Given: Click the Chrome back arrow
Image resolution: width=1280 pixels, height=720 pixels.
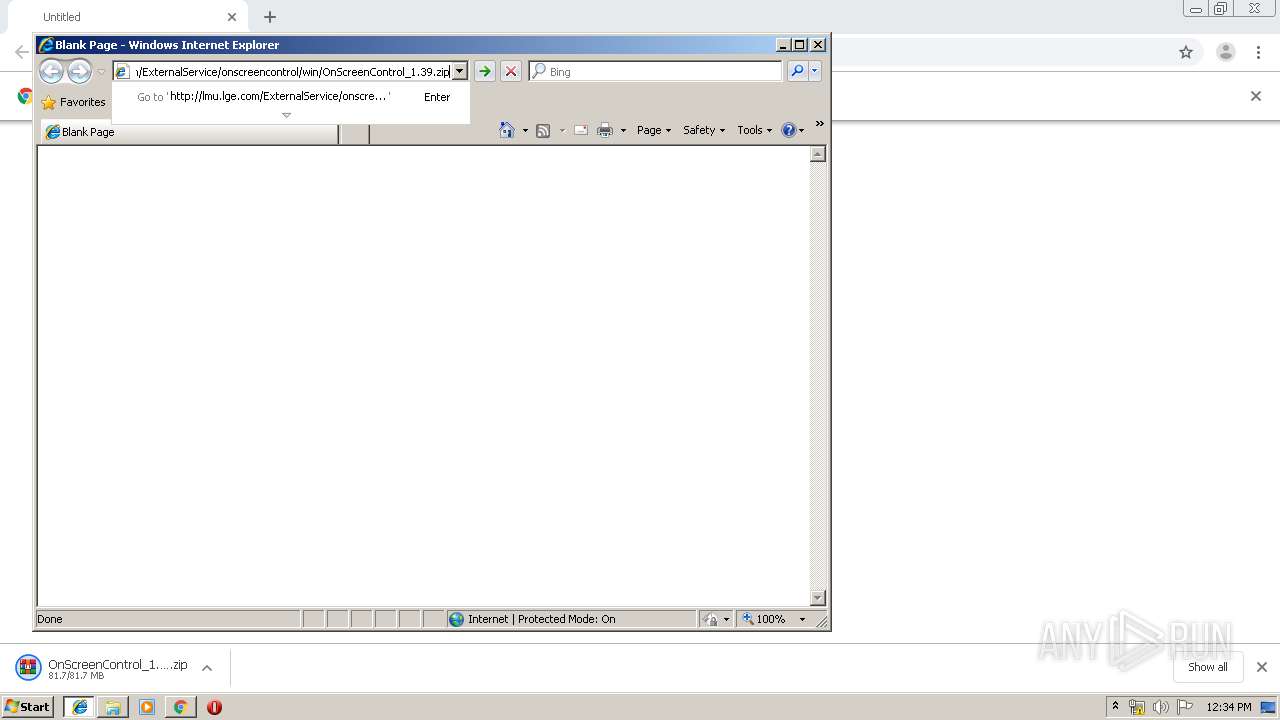Looking at the screenshot, I should point(21,52).
